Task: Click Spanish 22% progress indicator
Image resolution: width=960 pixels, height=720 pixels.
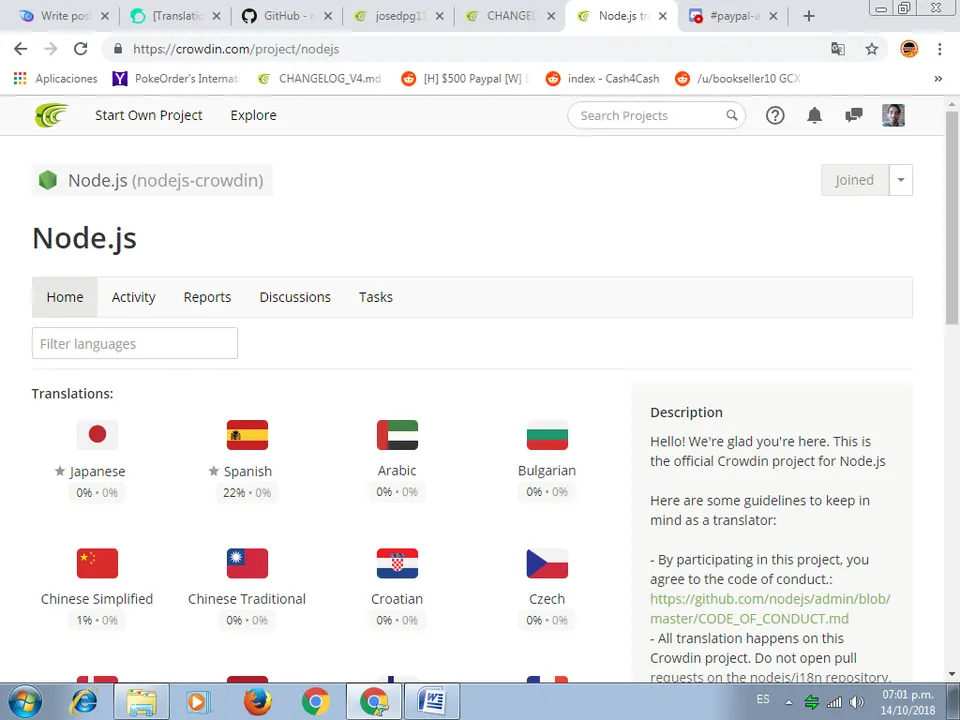Action: pos(247,492)
